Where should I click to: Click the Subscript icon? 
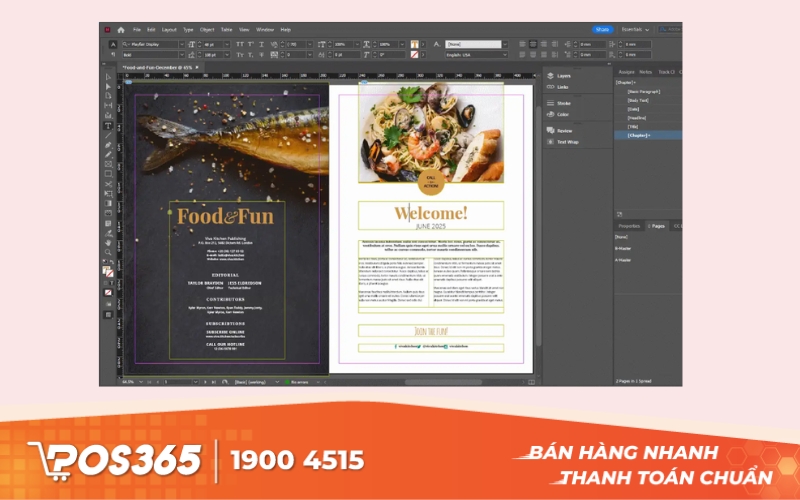[x=251, y=55]
